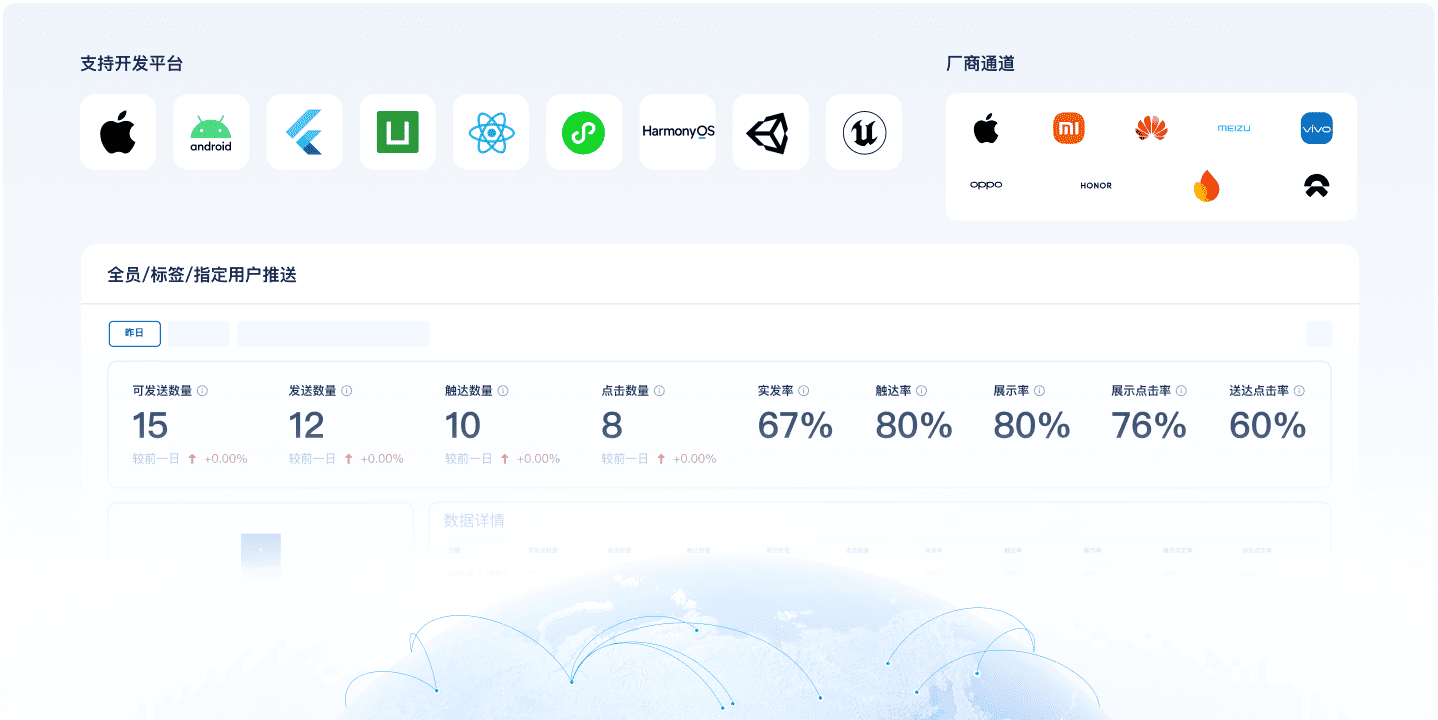The height and width of the screenshot is (720, 1438).
Task: Click the info icon beside 送达点击率
Action: pos(1299,391)
